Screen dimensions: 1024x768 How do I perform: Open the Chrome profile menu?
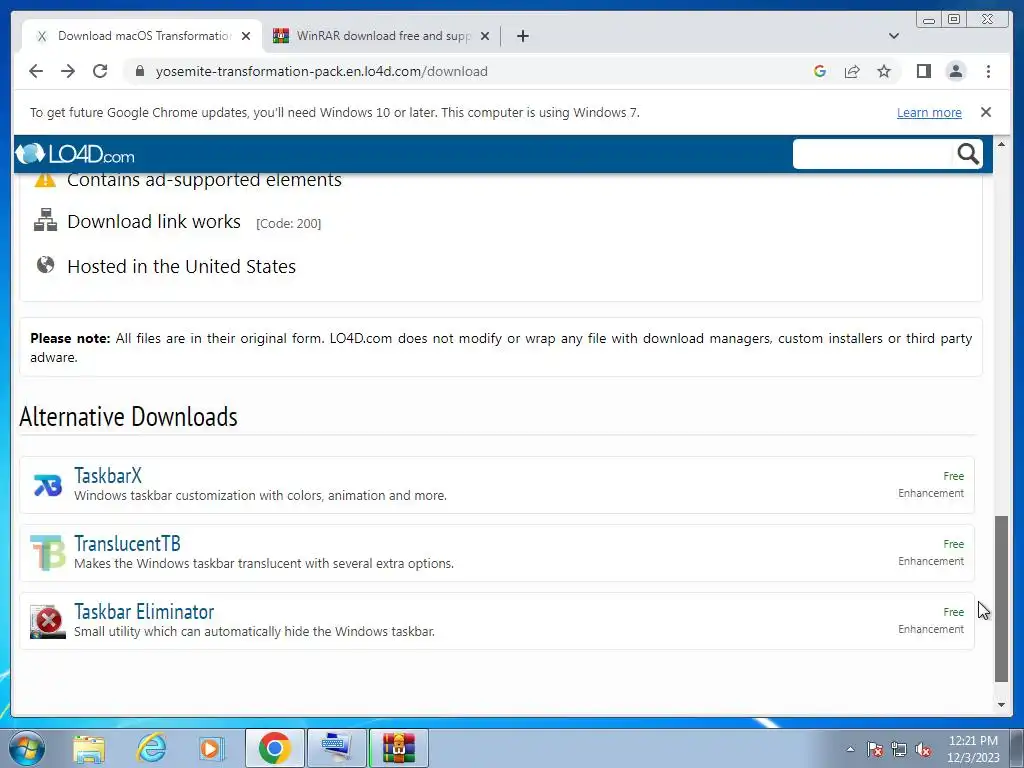coord(955,71)
